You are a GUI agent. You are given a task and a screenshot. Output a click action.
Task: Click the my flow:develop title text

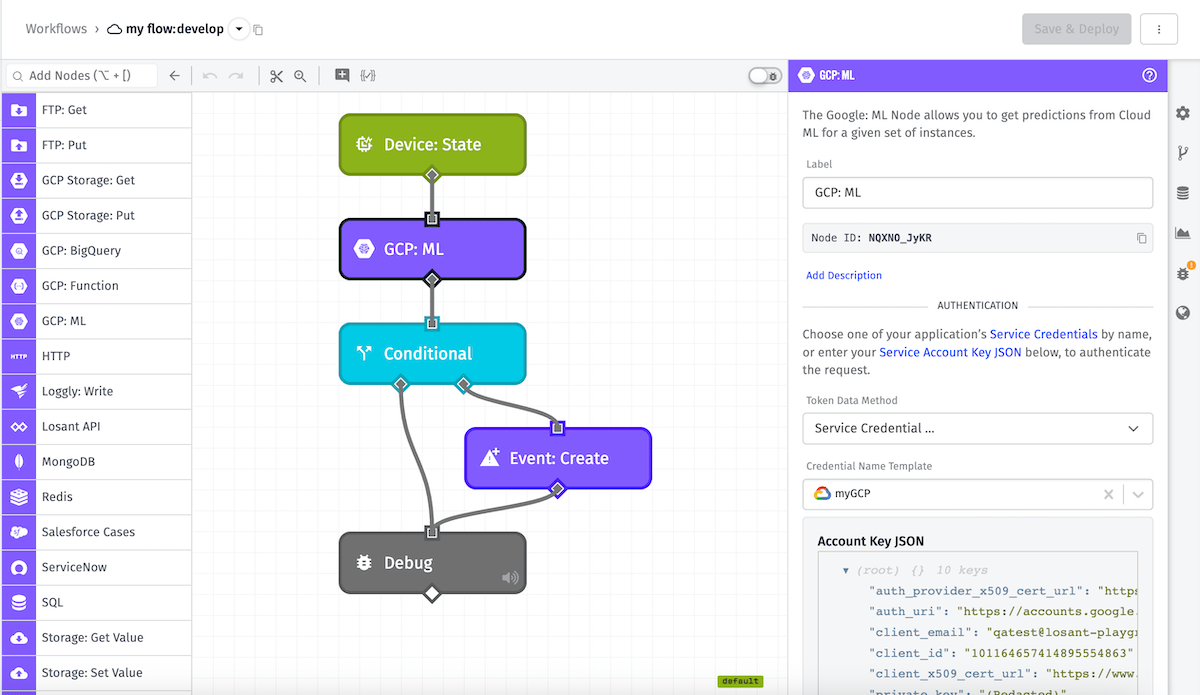(174, 29)
